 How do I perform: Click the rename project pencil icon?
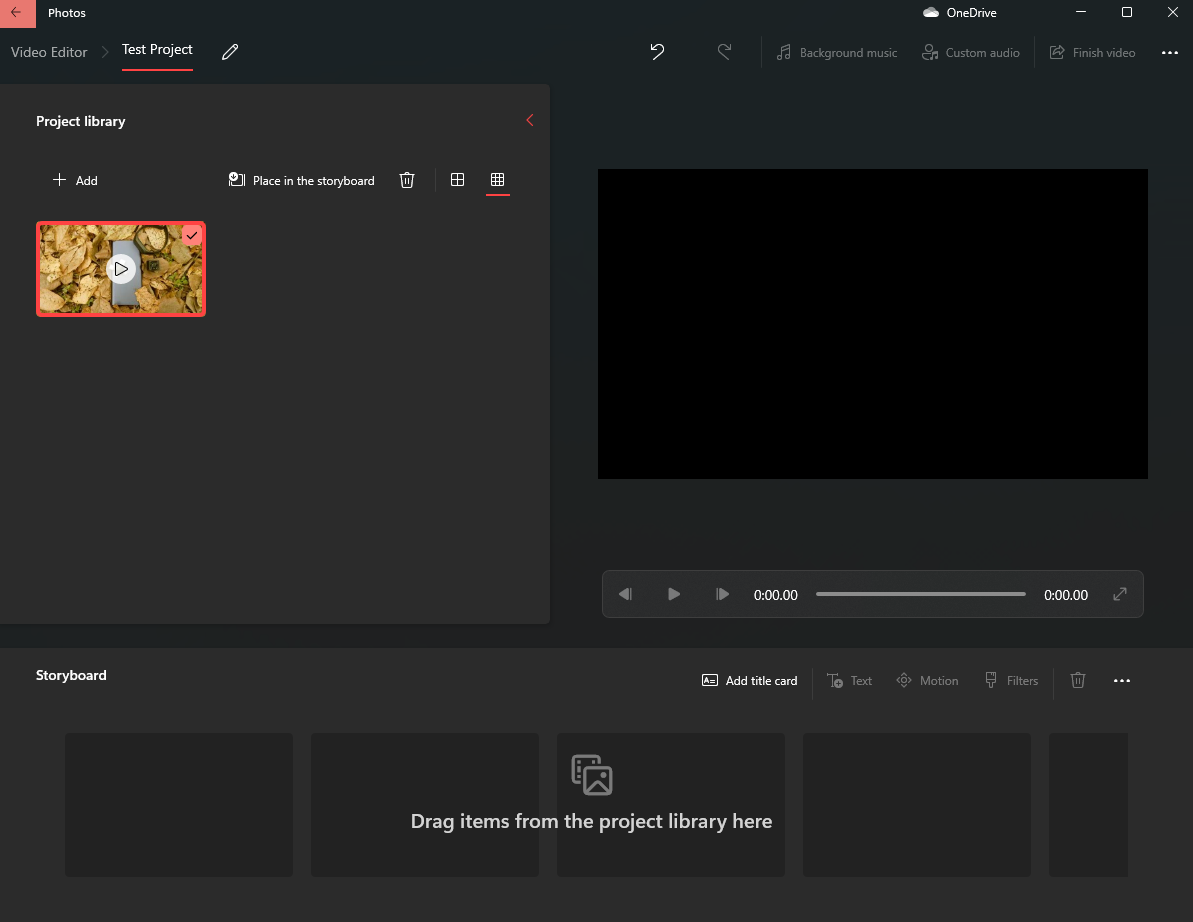230,52
